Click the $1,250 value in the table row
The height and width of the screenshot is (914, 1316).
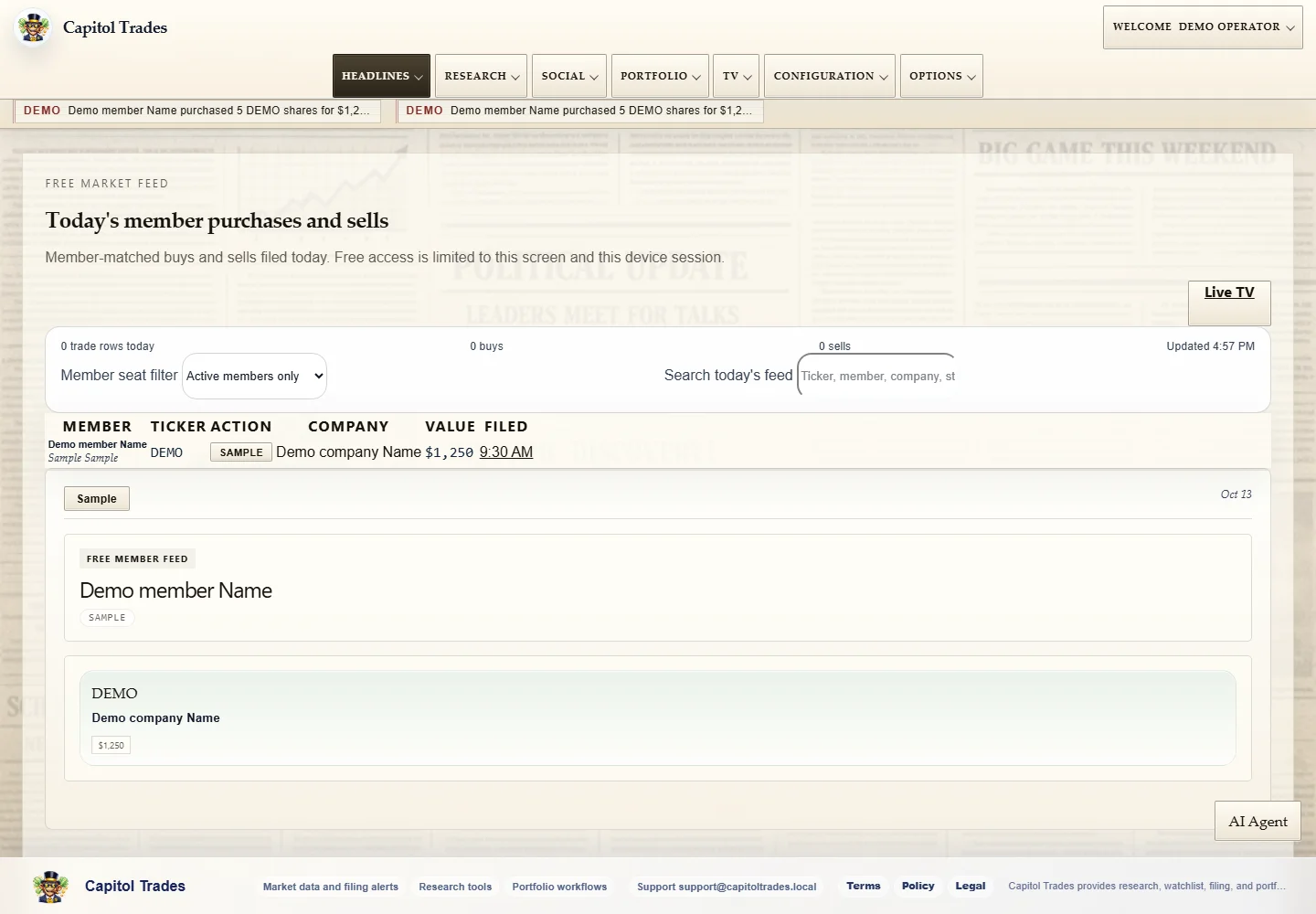450,452
